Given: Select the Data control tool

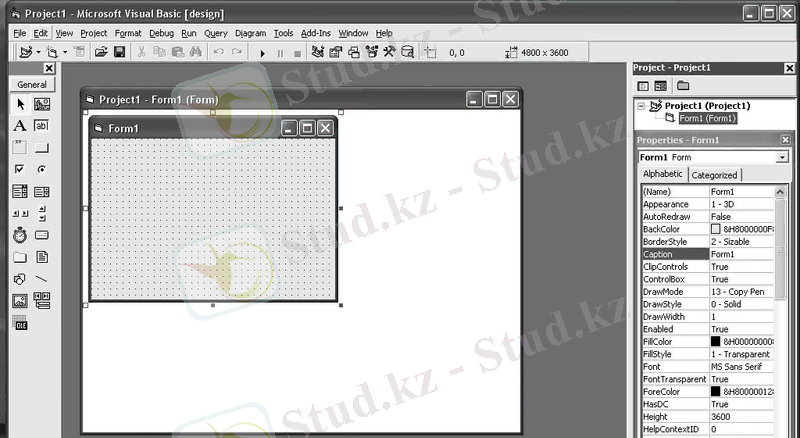Looking at the screenshot, I should 42,301.
